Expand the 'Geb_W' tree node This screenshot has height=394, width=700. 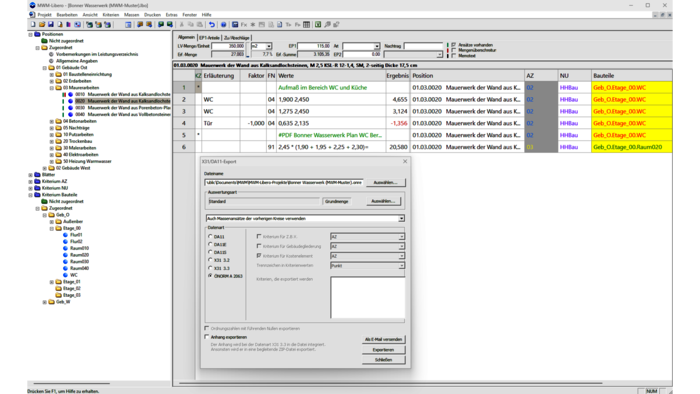[45, 302]
